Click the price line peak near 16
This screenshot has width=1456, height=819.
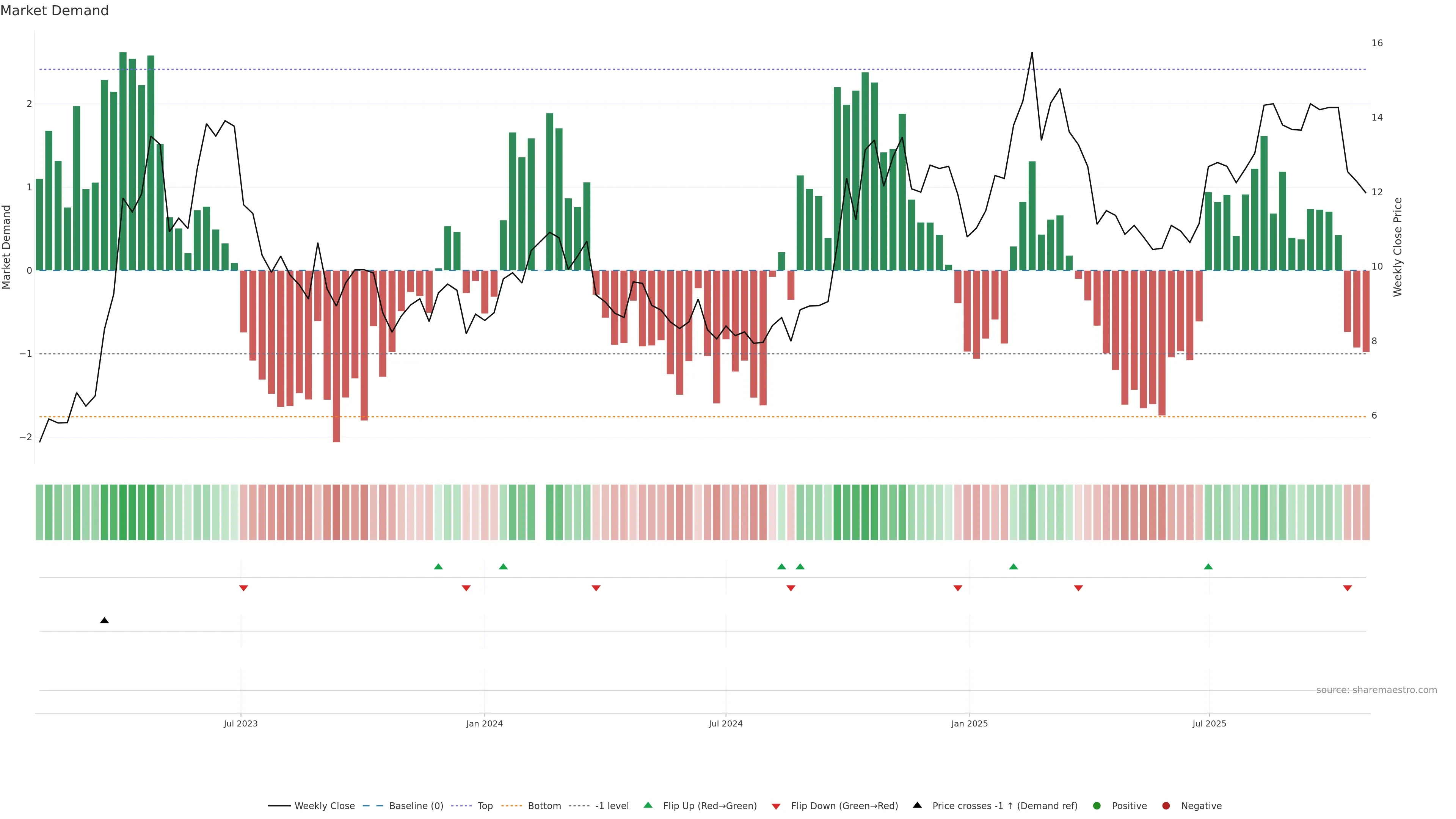click(1031, 53)
